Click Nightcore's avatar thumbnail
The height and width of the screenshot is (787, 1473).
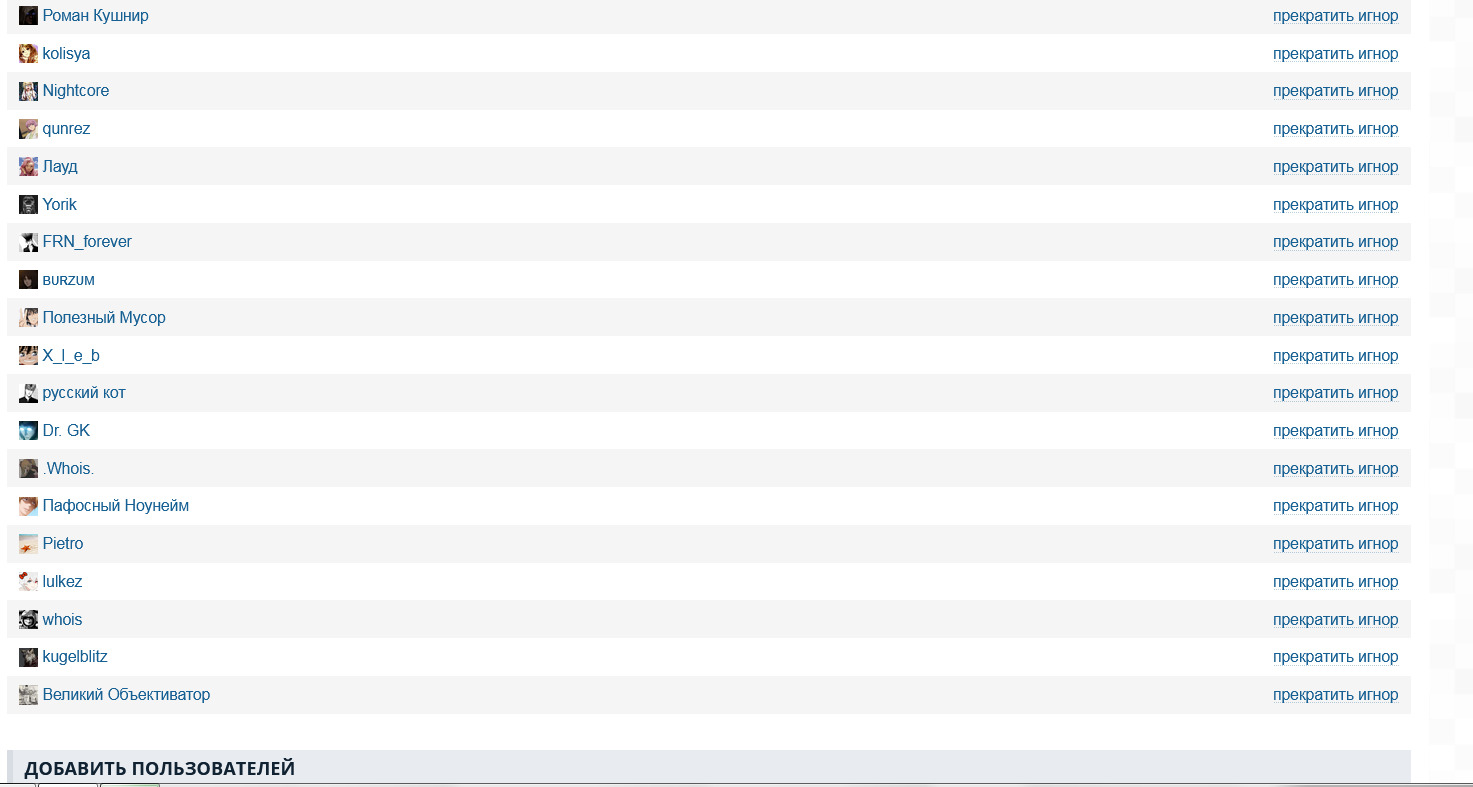(28, 91)
